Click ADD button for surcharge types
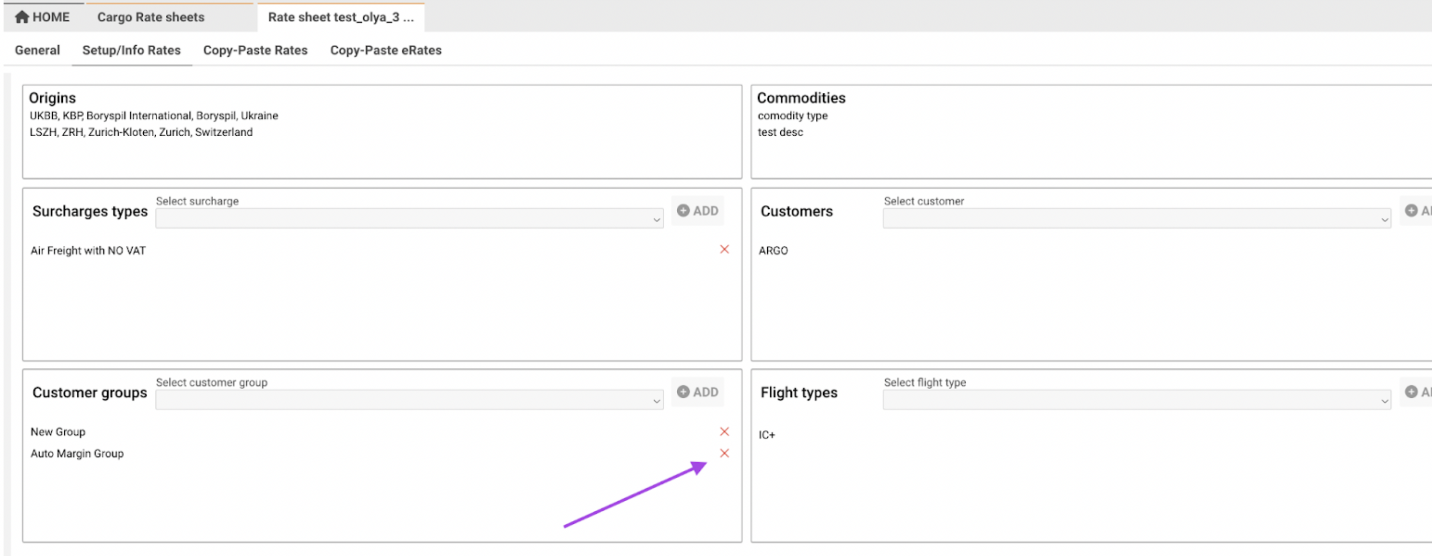This screenshot has height=556, width=1432. pos(697,211)
